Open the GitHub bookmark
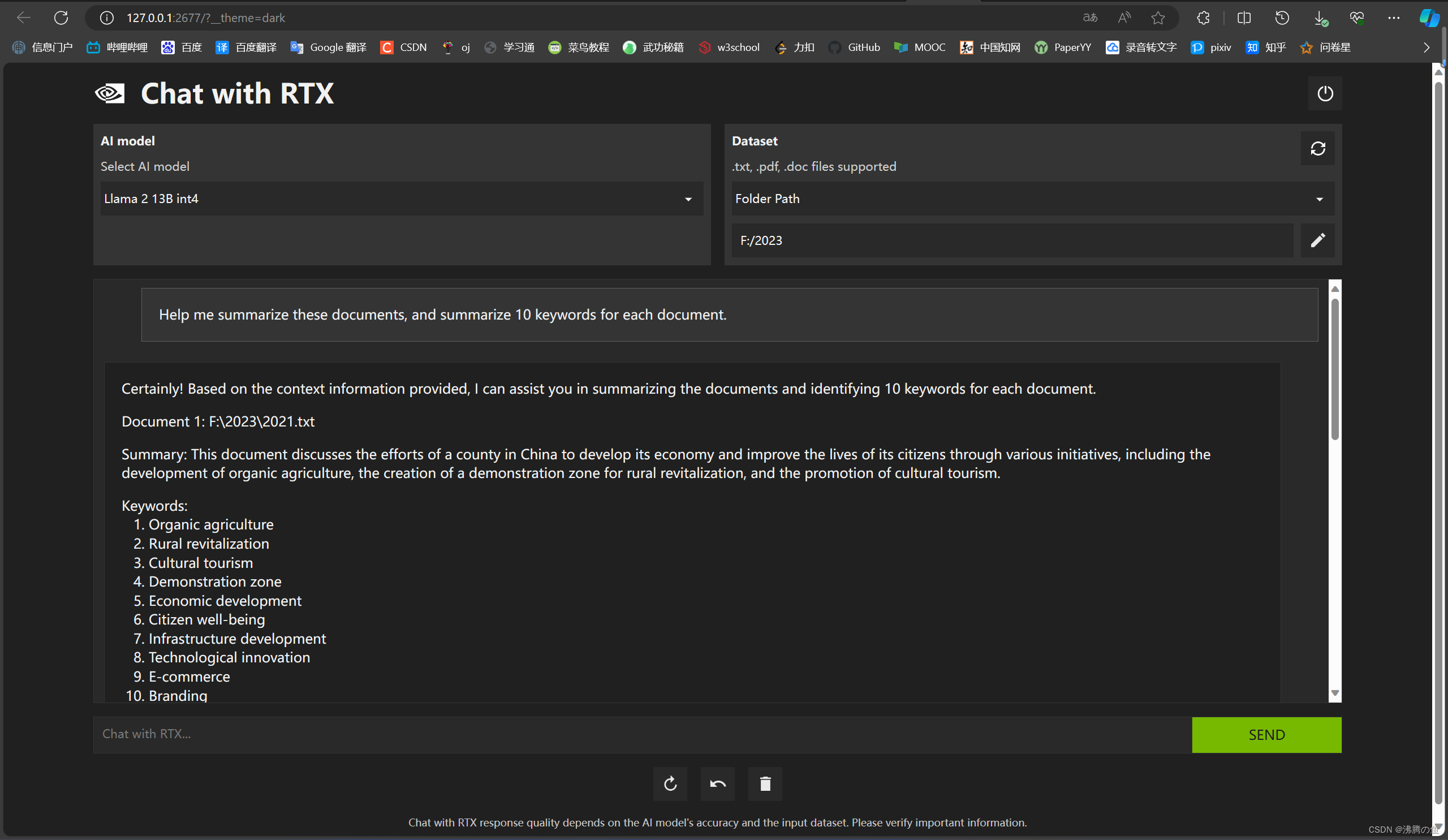 point(854,48)
